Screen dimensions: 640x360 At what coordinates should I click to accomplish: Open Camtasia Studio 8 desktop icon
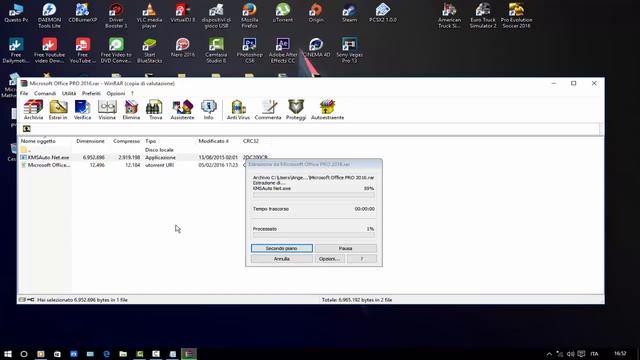[216, 50]
